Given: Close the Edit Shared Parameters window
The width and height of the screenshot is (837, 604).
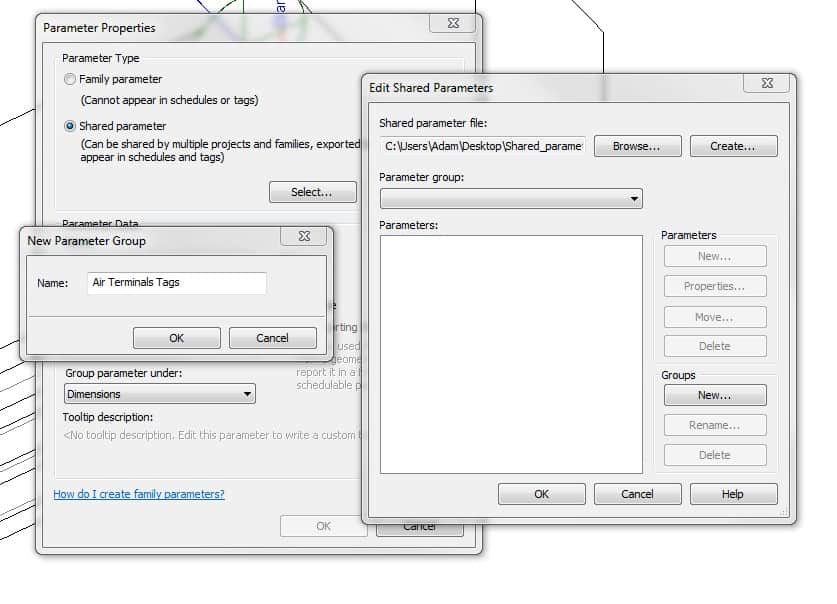Looking at the screenshot, I should (x=767, y=84).
